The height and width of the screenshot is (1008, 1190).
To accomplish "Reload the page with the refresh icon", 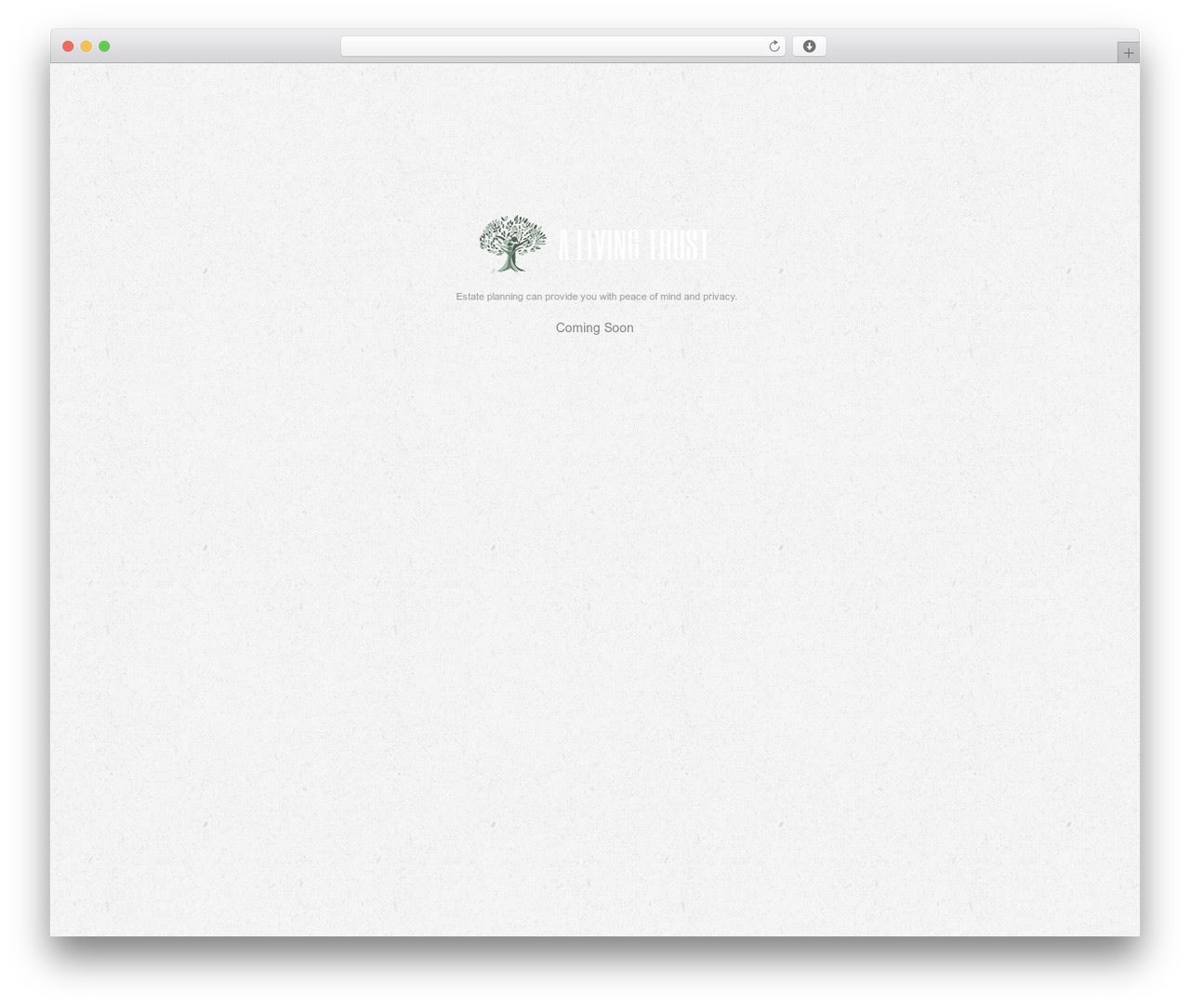I will tap(773, 46).
